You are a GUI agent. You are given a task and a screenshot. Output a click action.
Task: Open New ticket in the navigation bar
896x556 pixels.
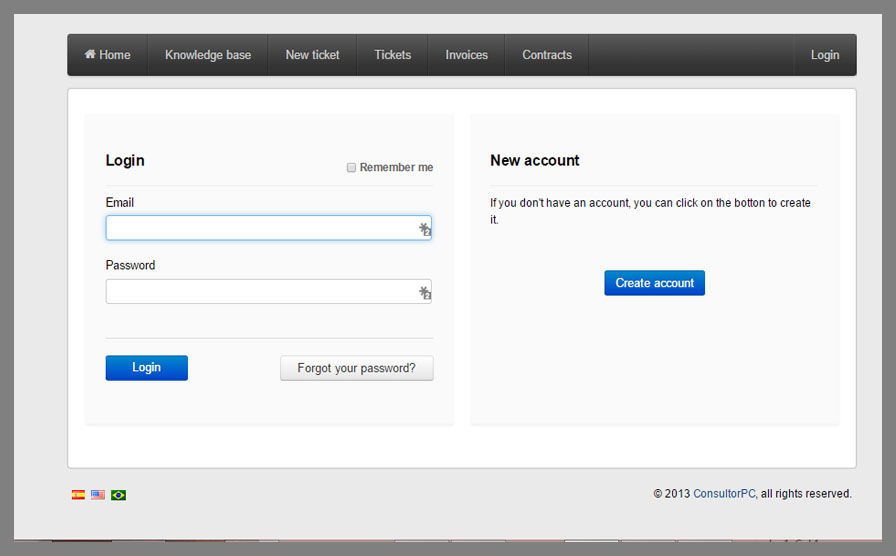coord(313,55)
